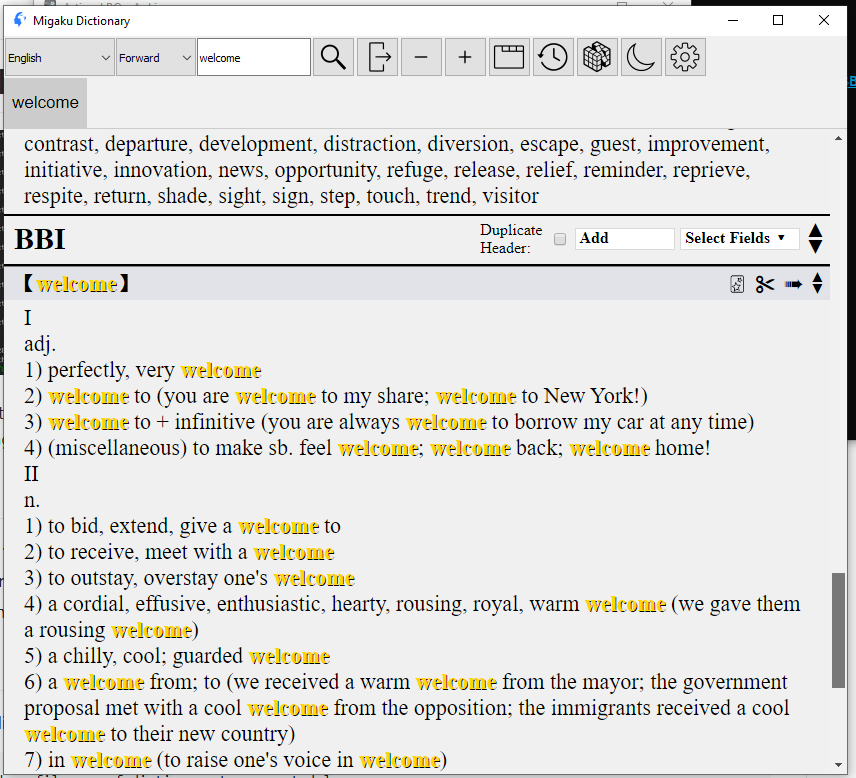Click the search input containing welcome
Viewport: 856px width, 778px height.
pyautogui.click(x=254, y=57)
